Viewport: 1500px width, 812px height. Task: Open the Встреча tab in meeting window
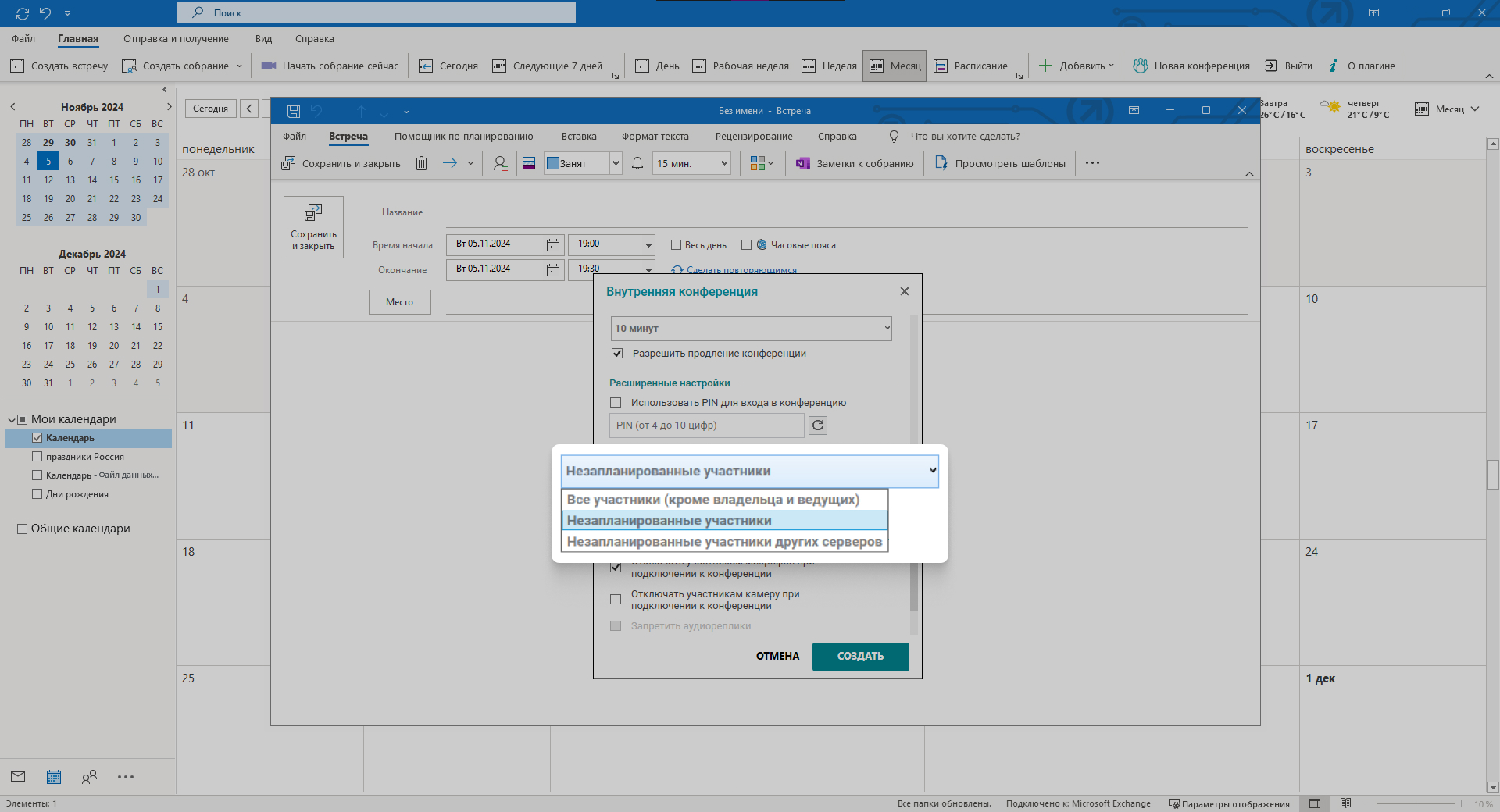(x=348, y=137)
